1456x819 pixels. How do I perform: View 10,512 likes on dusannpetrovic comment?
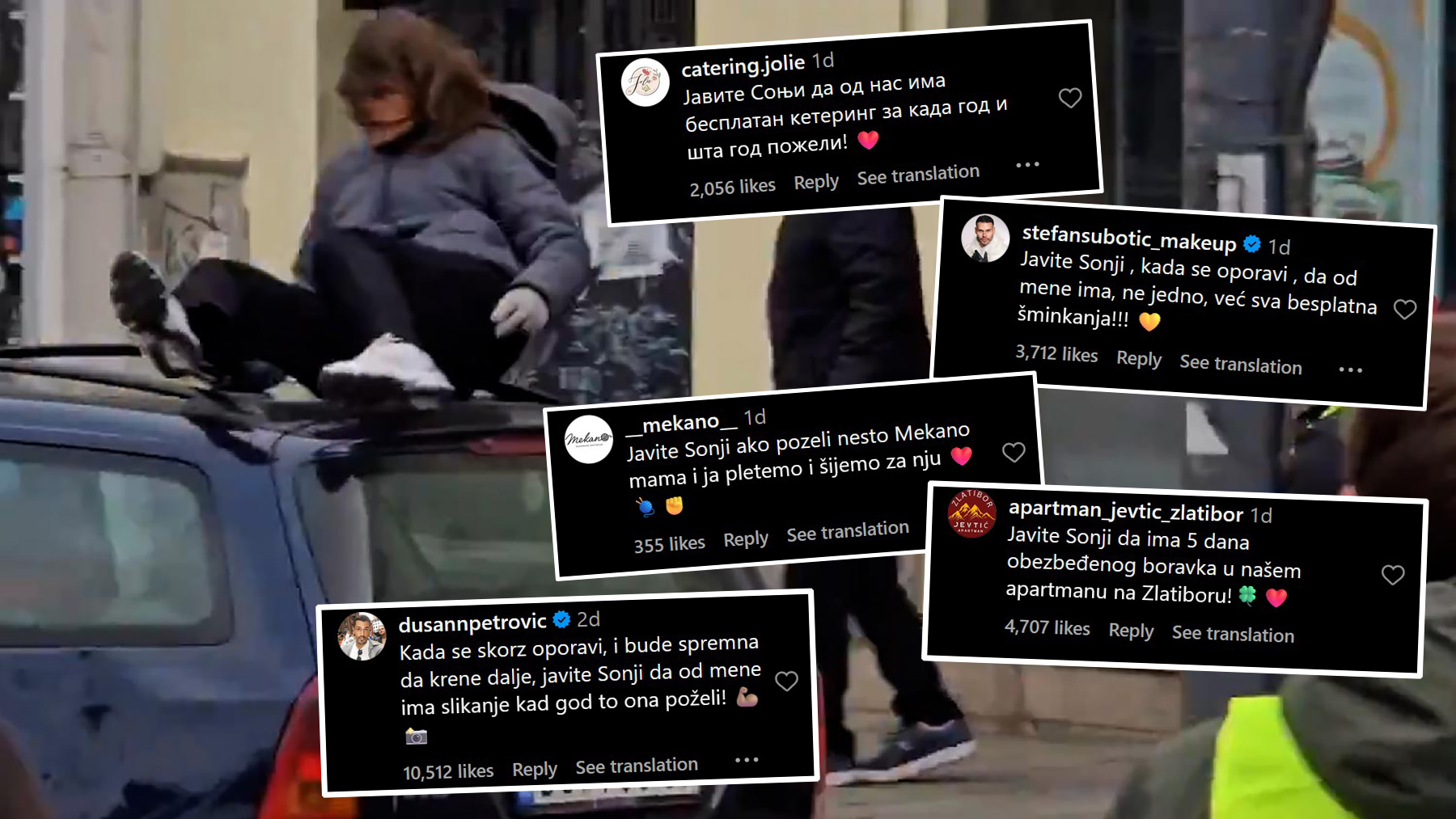point(448,772)
